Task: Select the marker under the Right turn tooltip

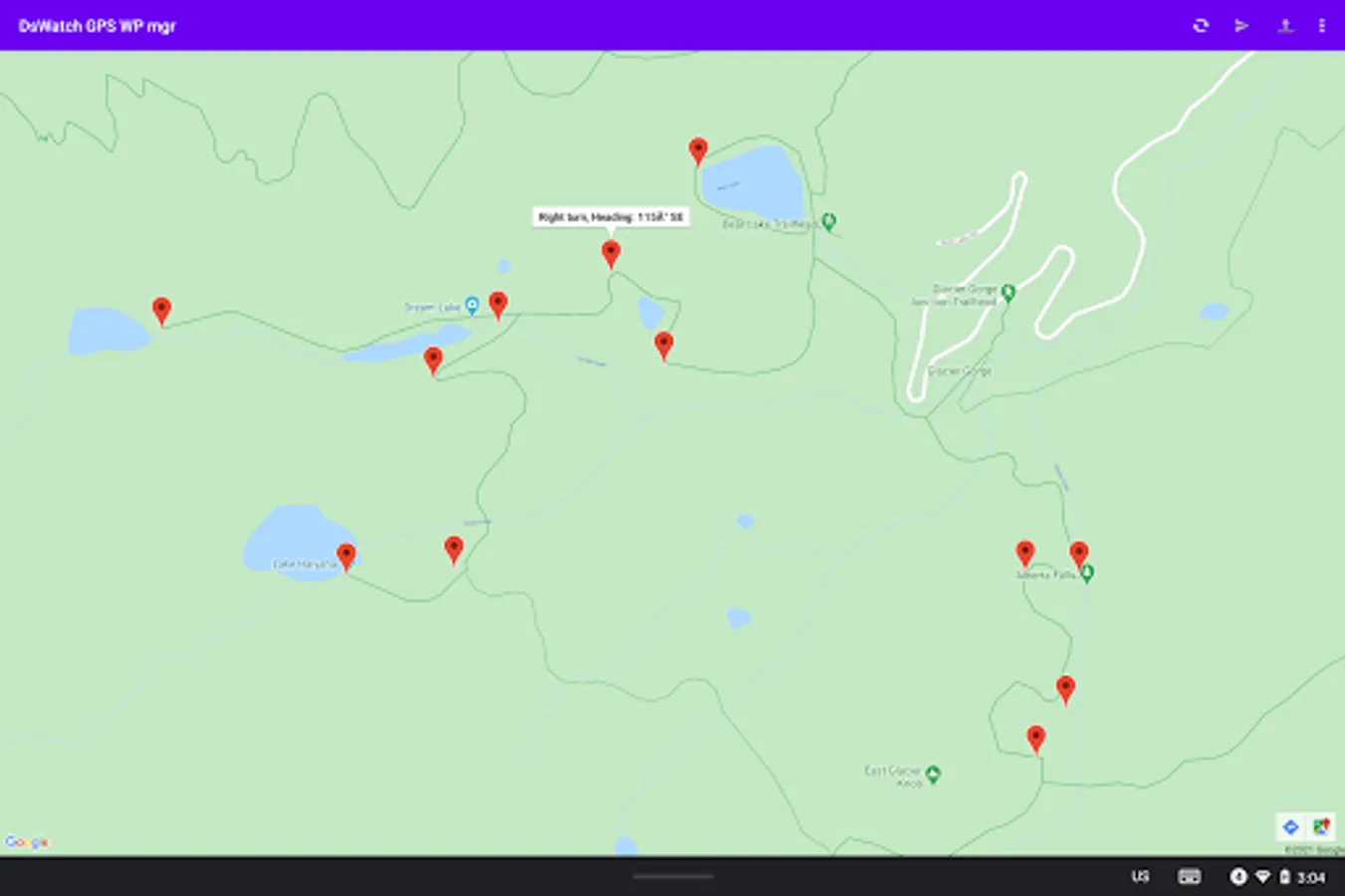Action: tap(611, 254)
